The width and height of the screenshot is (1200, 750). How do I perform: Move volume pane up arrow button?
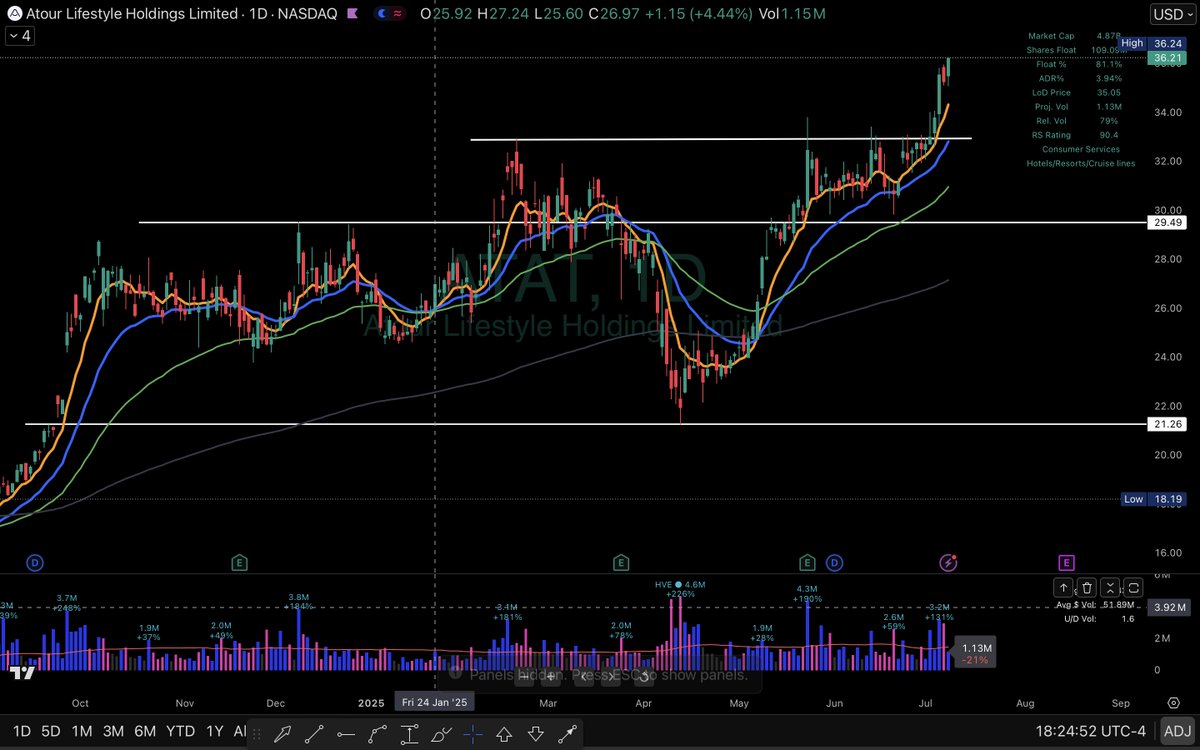[x=1063, y=587]
